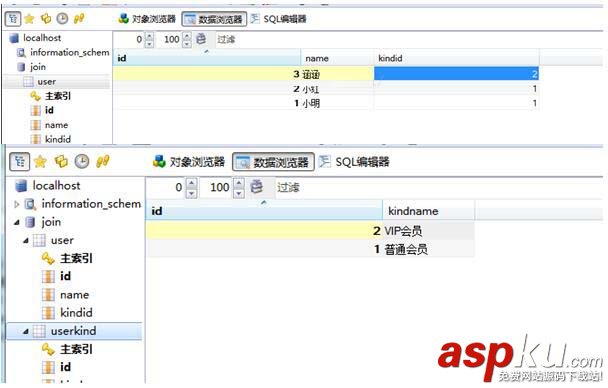Click the yellow cubes icon in lower toolbar
Viewport: 608px width, 388px height.
[x=61, y=161]
